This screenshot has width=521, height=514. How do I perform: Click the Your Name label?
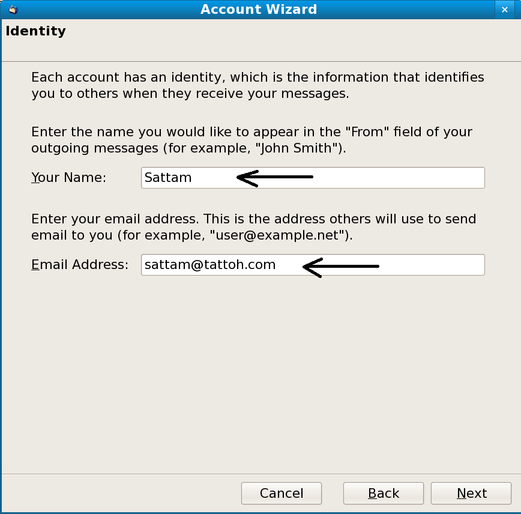pos(69,177)
